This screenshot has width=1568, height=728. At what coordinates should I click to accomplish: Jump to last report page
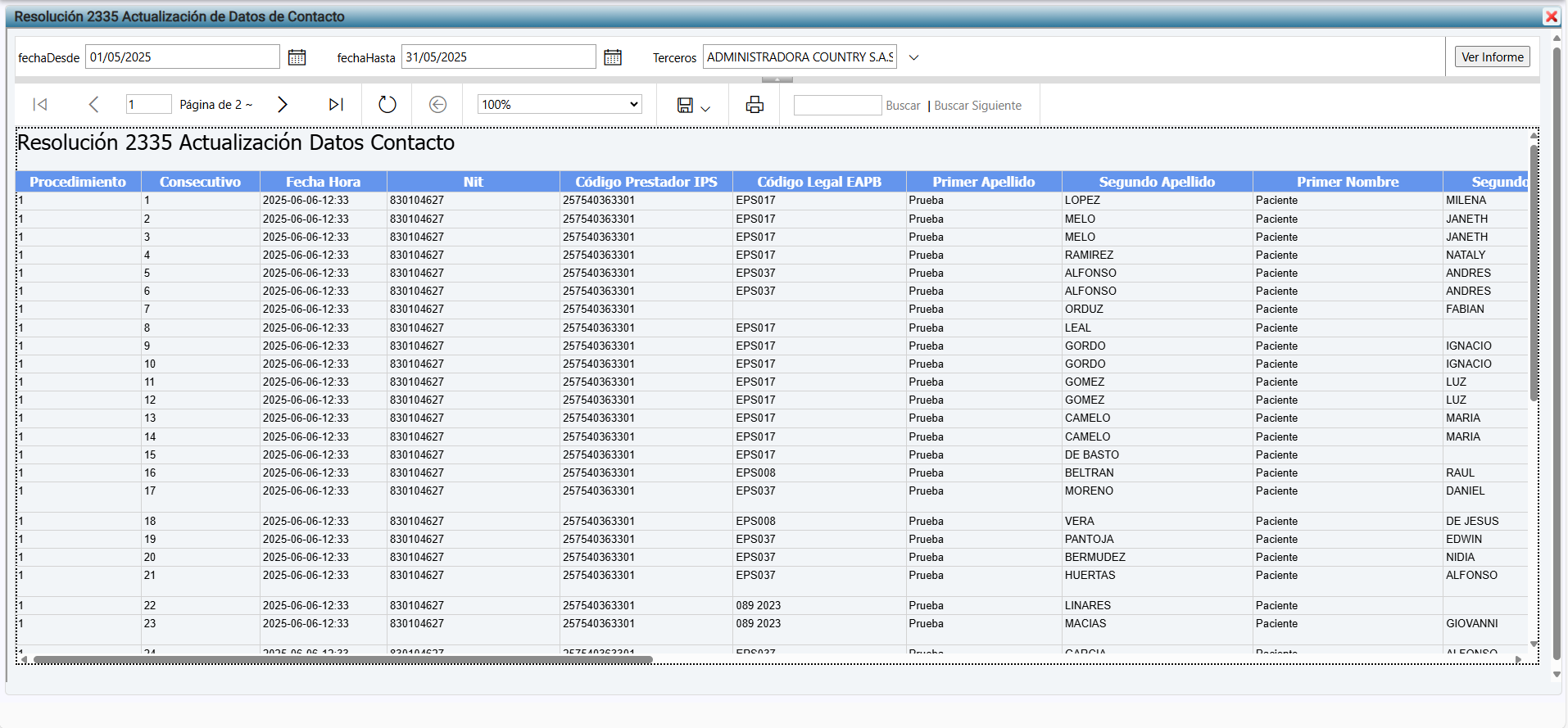click(x=336, y=105)
